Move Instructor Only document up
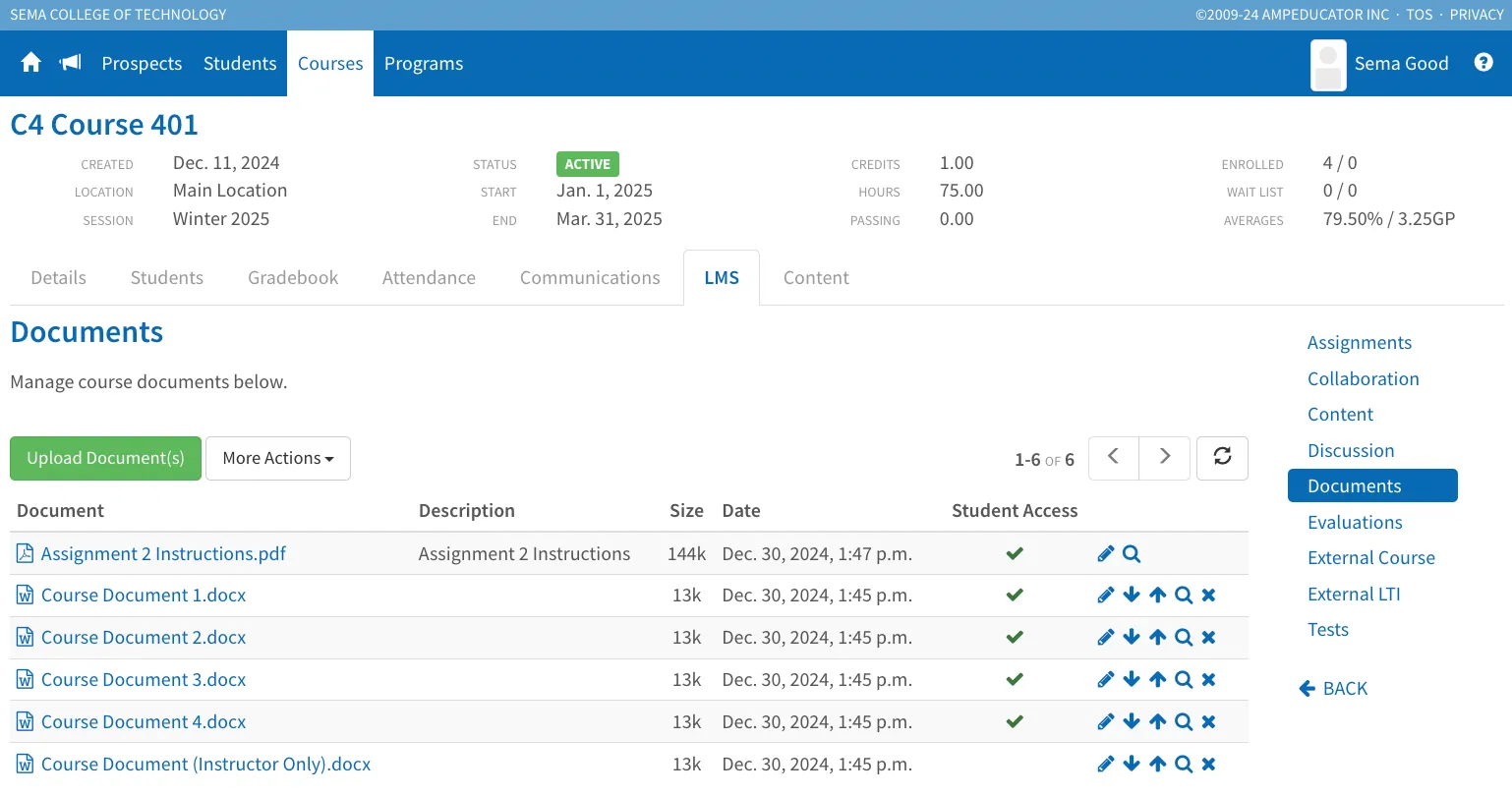The image size is (1512, 796). (1158, 764)
